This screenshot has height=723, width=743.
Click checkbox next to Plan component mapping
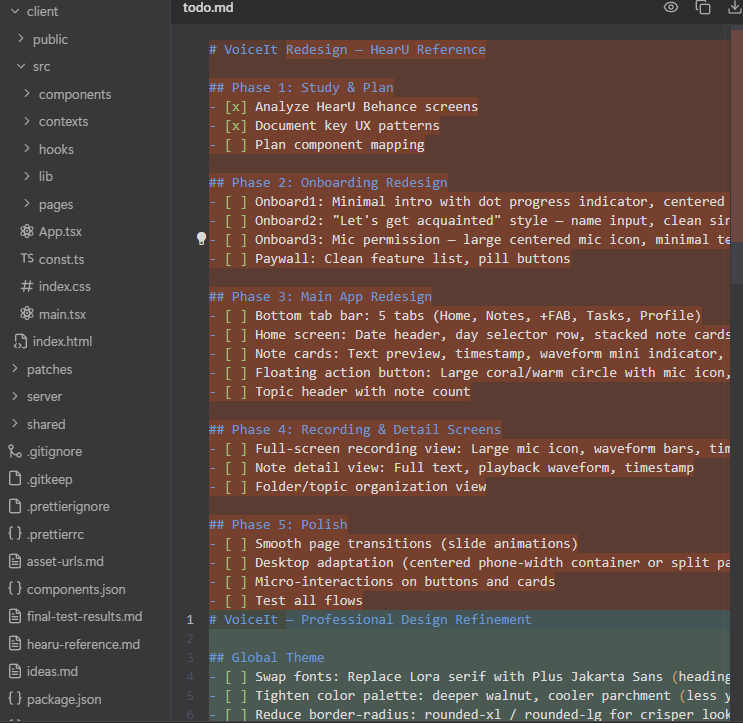tap(235, 145)
